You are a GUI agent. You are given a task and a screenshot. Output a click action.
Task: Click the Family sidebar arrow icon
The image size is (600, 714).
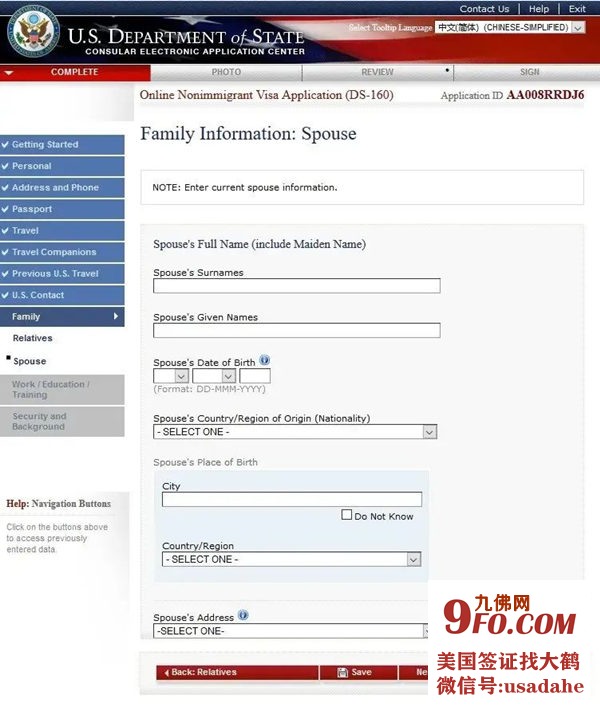pos(116,317)
